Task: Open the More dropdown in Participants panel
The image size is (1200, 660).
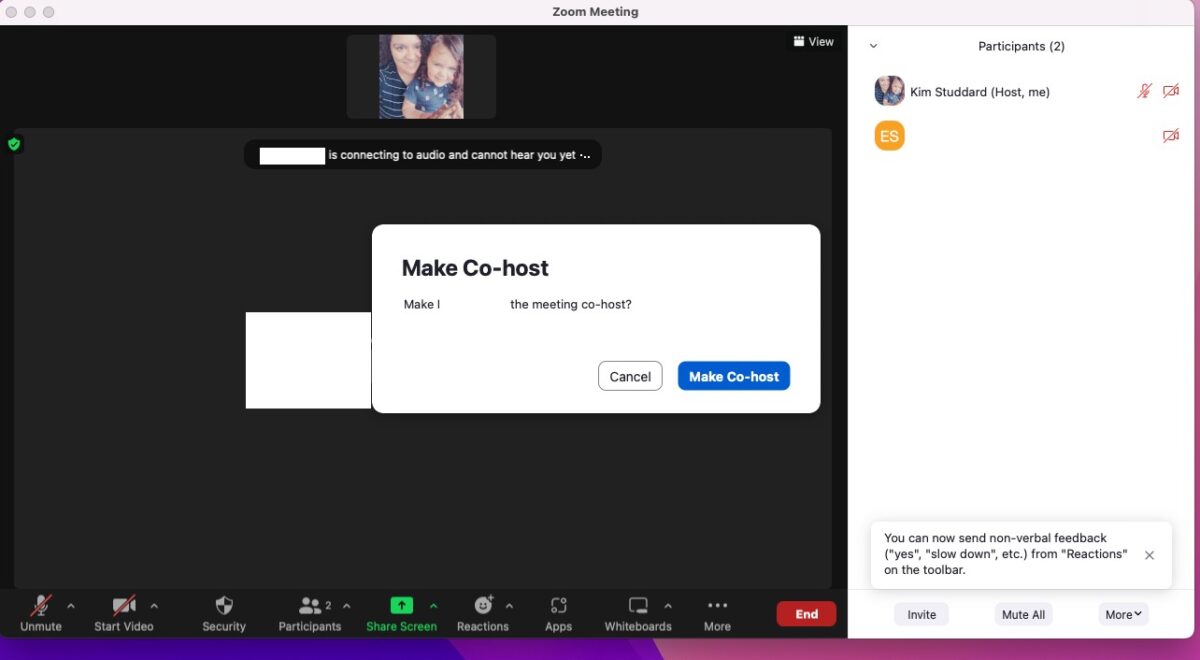Action: coord(1124,615)
